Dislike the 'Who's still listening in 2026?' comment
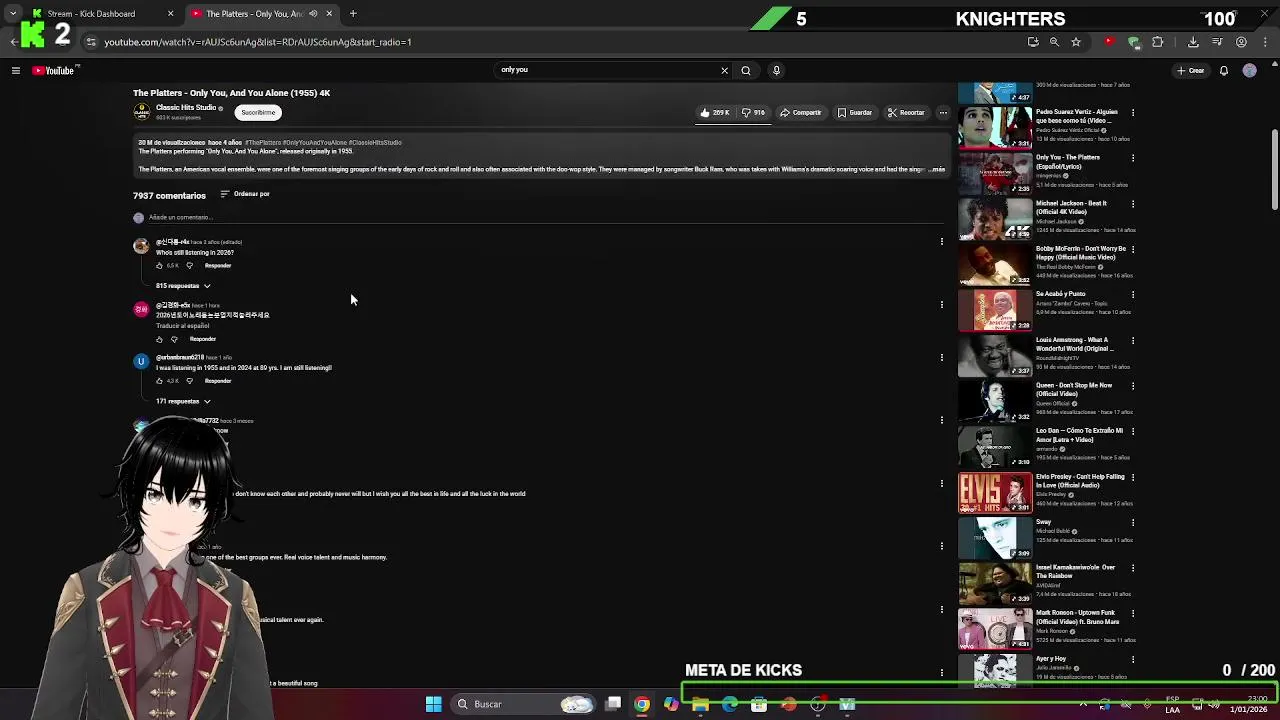This screenshot has width=1280, height=720. tap(189, 265)
